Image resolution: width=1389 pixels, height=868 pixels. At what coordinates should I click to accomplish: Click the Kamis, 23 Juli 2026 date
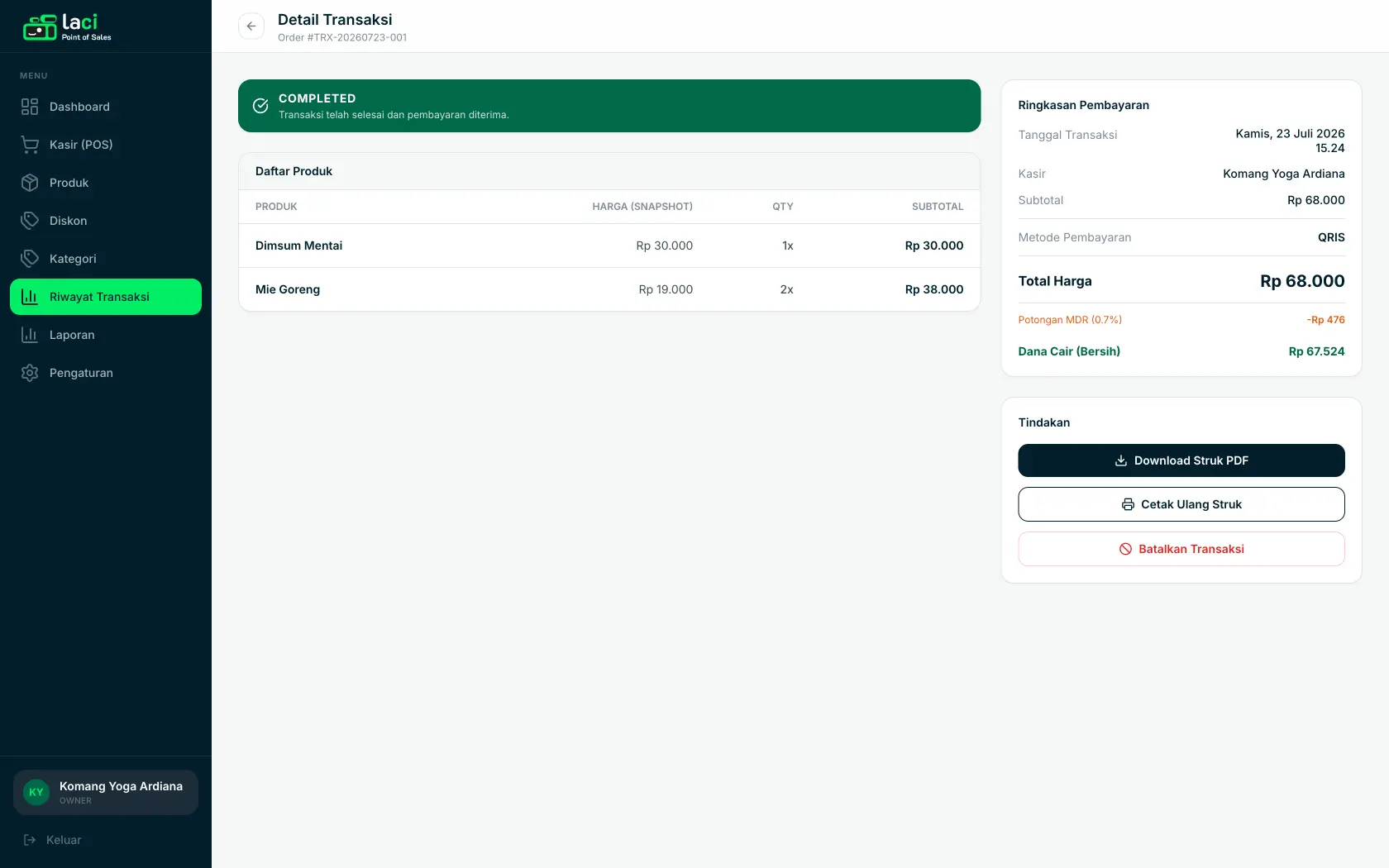[x=1290, y=133]
